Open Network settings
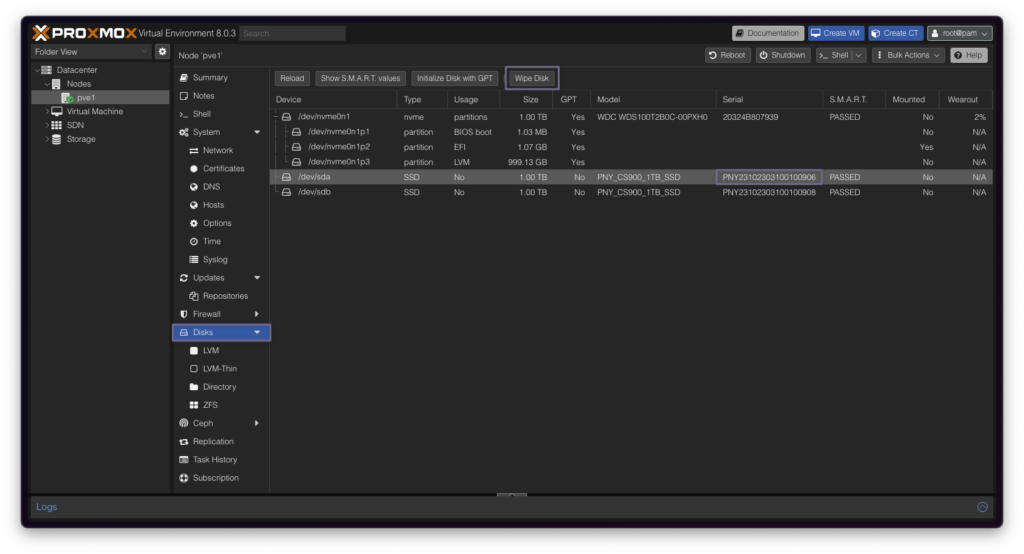This screenshot has height=554, width=1024. (217, 150)
